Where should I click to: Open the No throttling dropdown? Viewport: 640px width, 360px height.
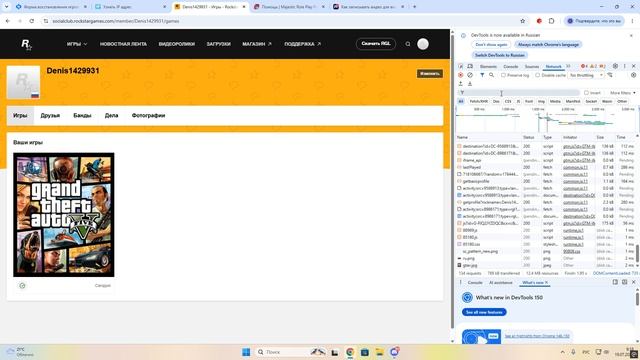pos(586,75)
